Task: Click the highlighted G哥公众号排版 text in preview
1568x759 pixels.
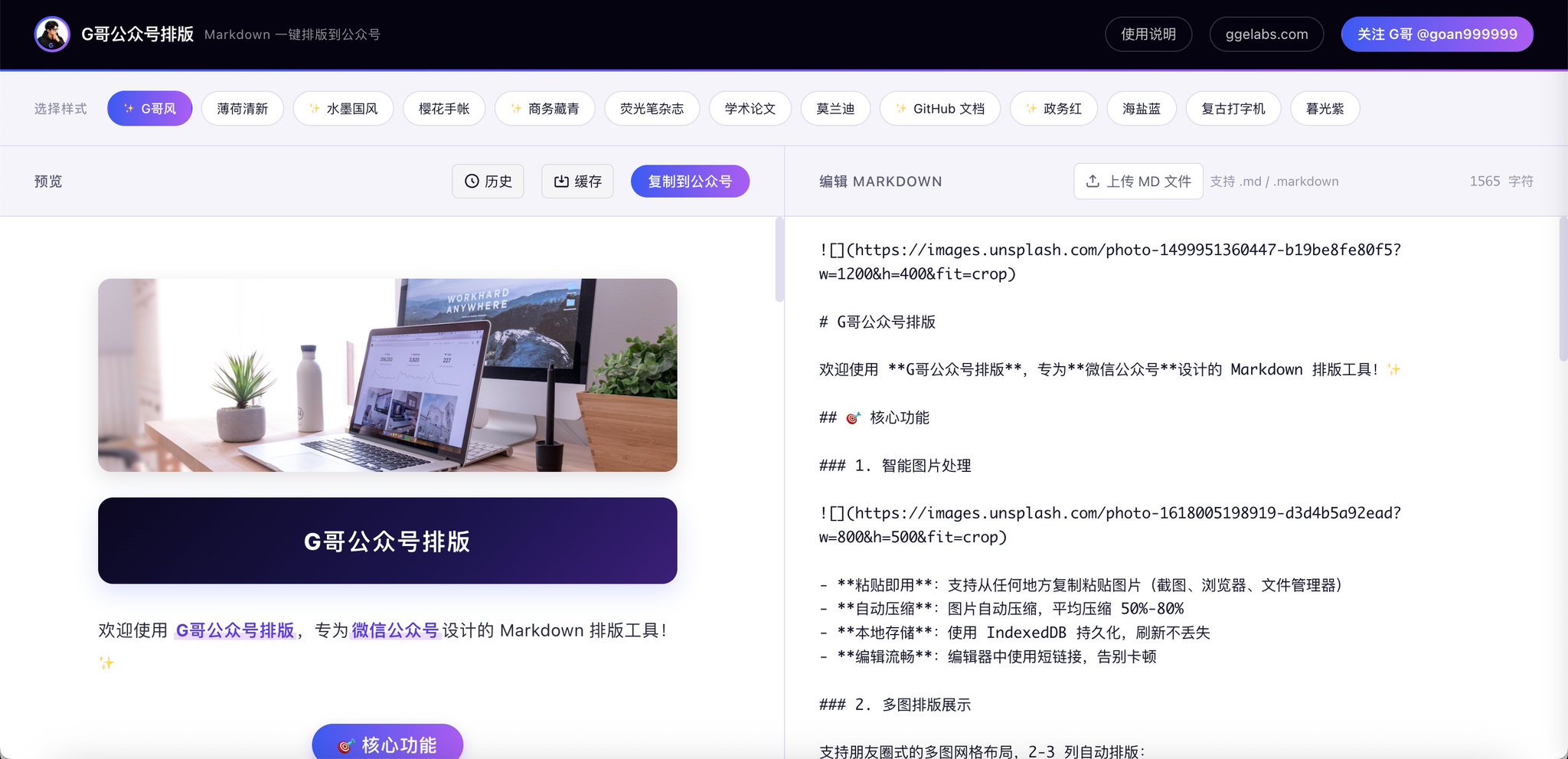Action: click(235, 630)
